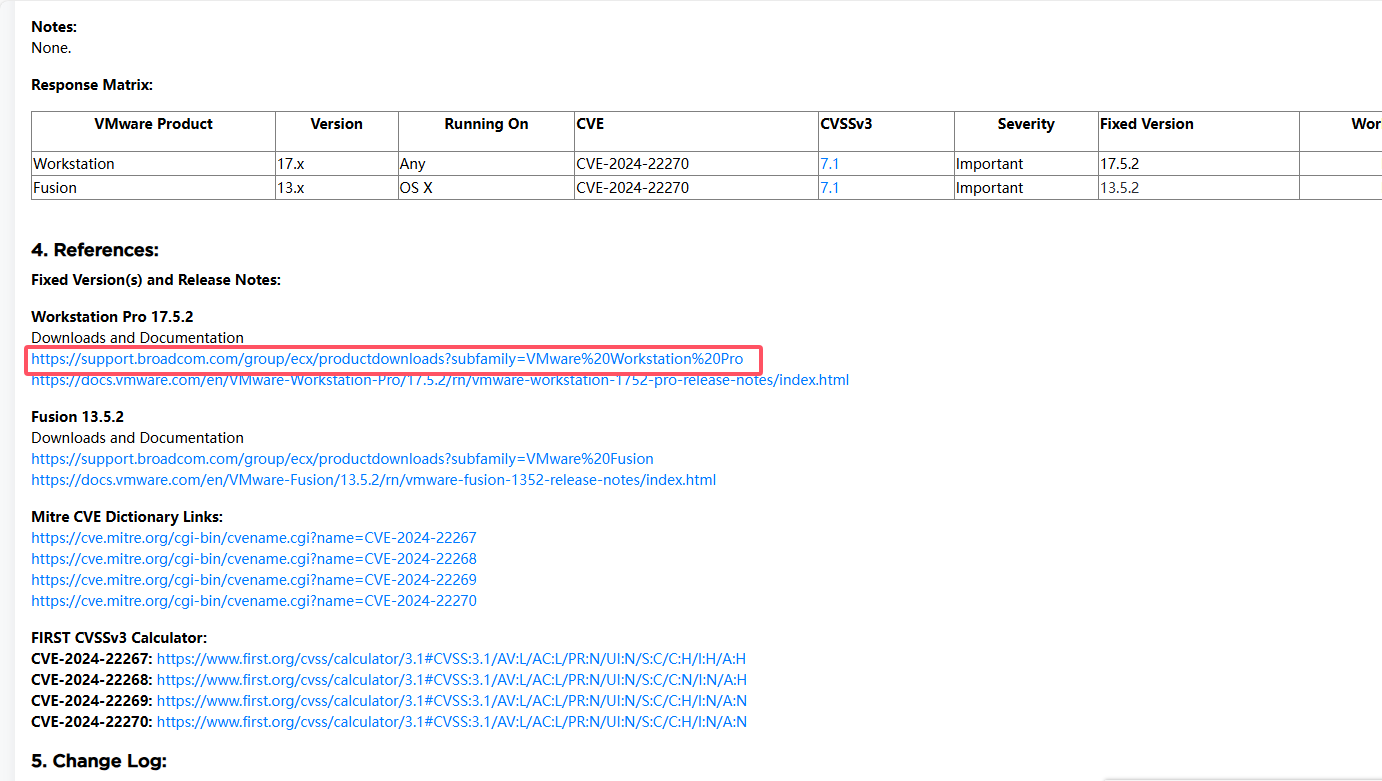
Task: Select the Fusion product cell in table
Action: coord(153,188)
